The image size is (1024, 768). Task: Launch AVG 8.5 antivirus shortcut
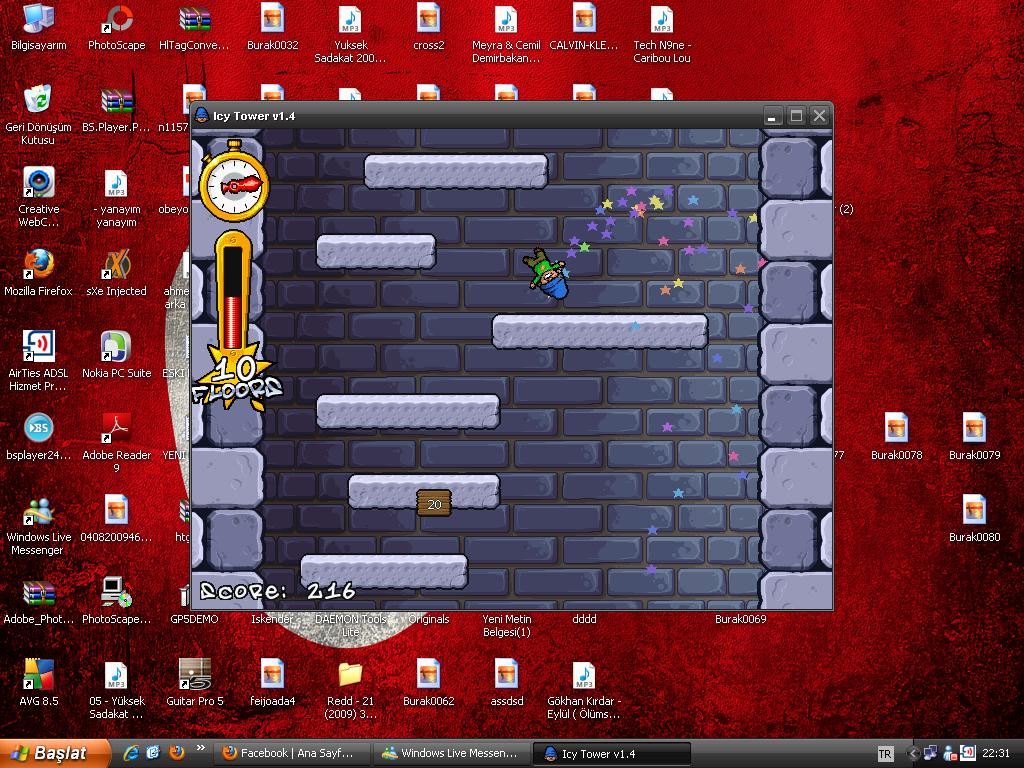[x=39, y=683]
